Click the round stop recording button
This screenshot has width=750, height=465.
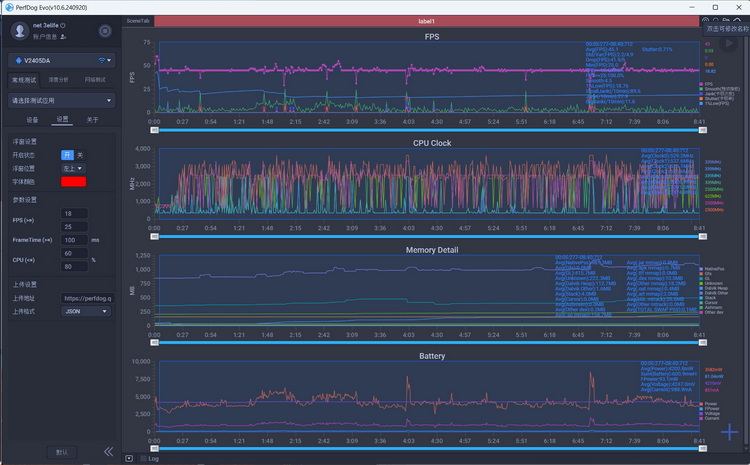pyautogui.click(x=105, y=31)
